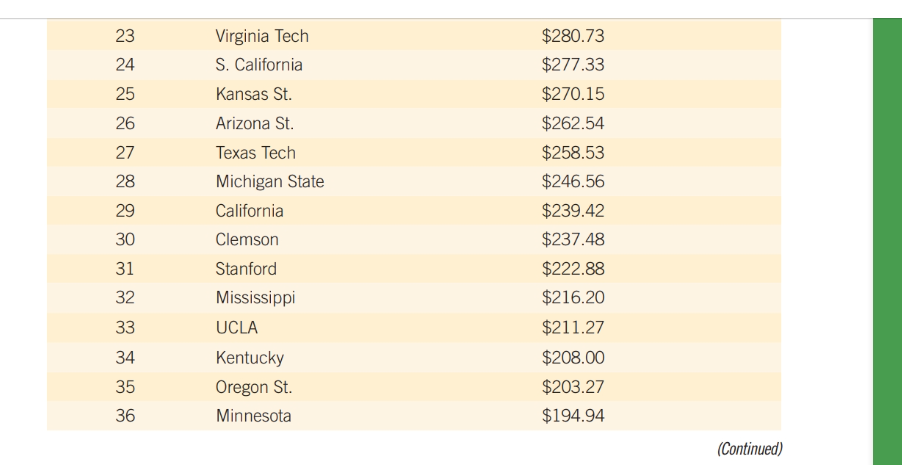The width and height of the screenshot is (902, 465).
Task: Click the $280.73 amount
Action: [x=573, y=36]
